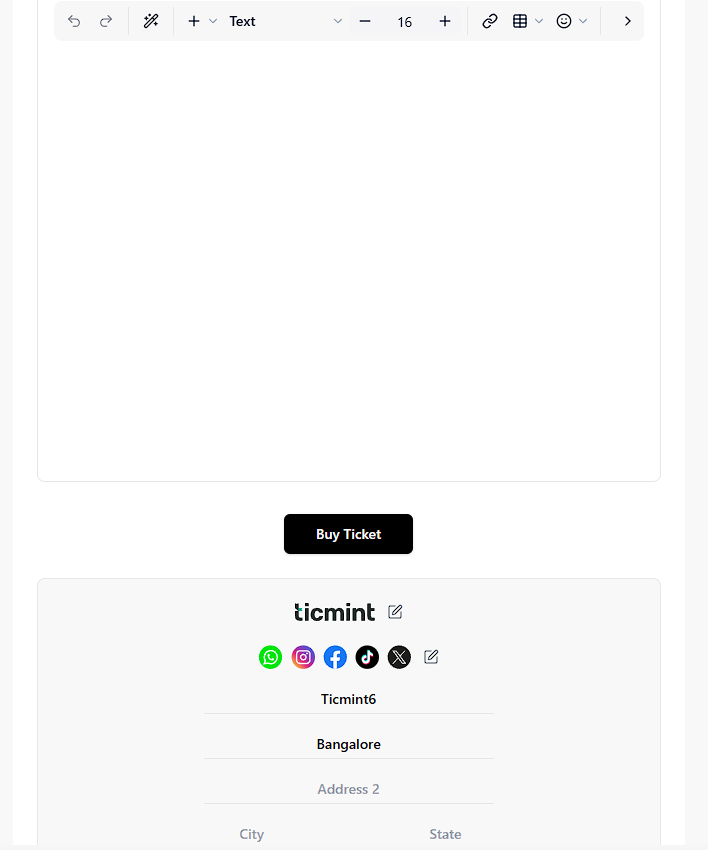Viewport: 708px width, 850px height.
Task: Edit social links pencil icon
Action: tap(431, 657)
